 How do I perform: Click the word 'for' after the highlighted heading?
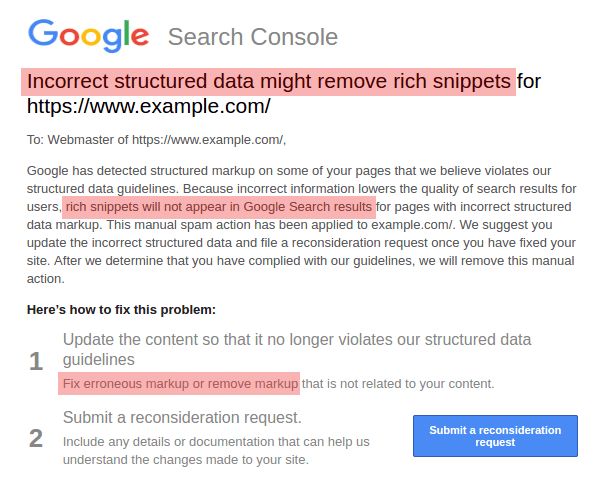pos(529,81)
